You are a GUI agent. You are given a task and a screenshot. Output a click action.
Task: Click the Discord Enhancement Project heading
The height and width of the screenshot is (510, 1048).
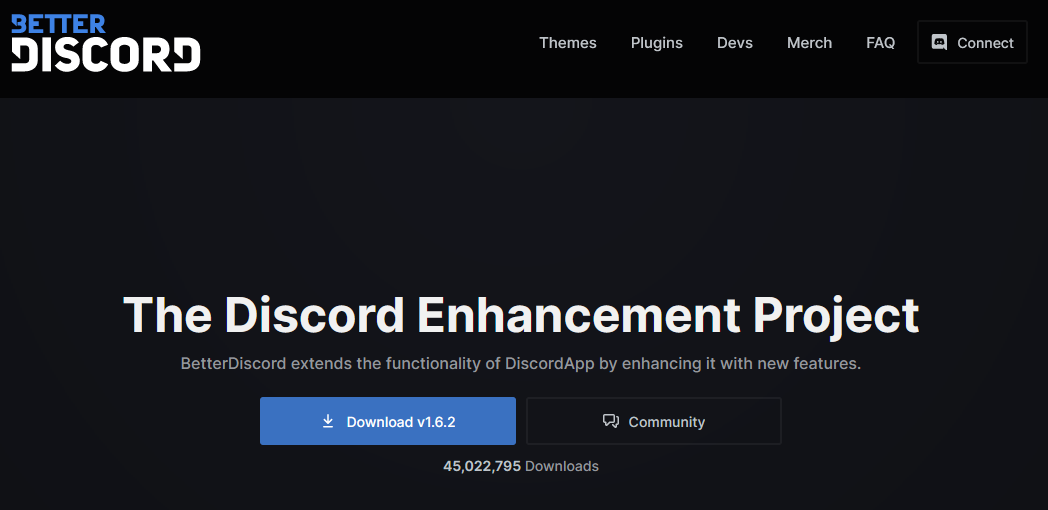(521, 314)
